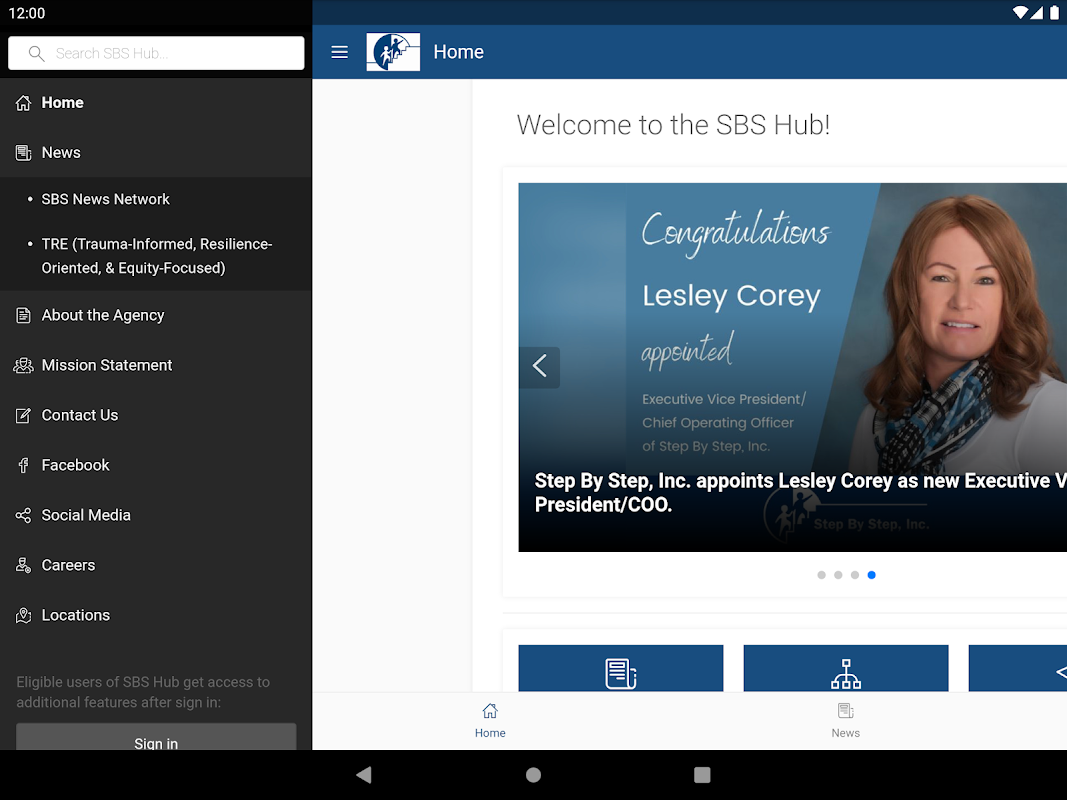
Task: Tap the Wi-Fi status icon
Action: coord(1020,13)
